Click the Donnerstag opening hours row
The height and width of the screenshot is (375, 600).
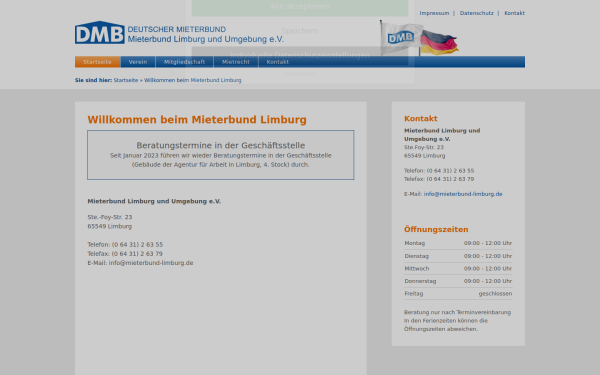(458, 281)
